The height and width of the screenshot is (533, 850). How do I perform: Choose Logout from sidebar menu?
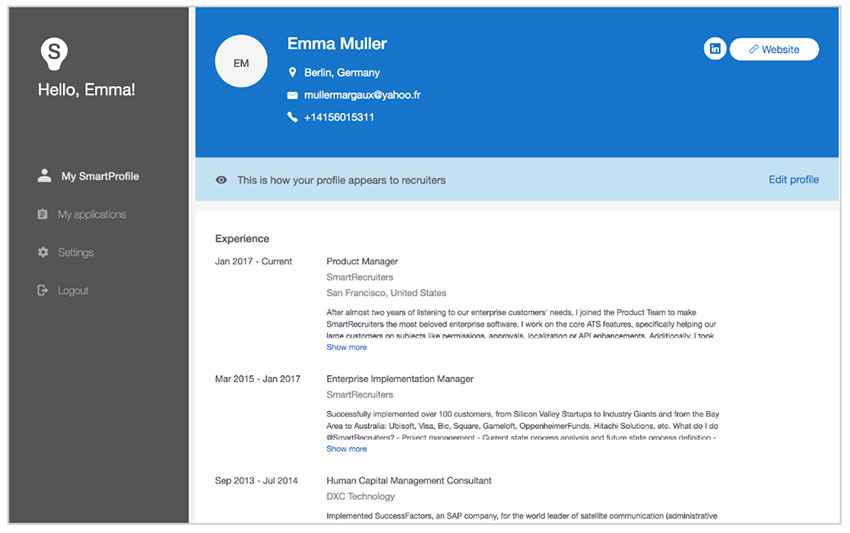[x=73, y=291]
